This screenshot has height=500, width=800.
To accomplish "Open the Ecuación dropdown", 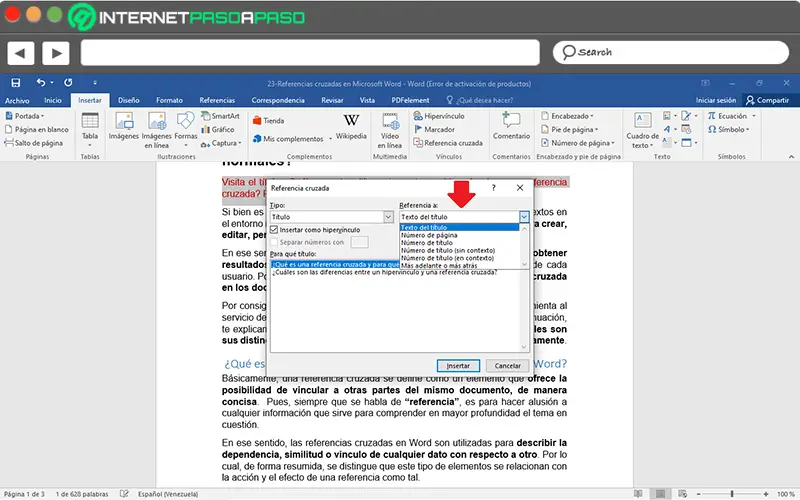I will (x=732, y=116).
